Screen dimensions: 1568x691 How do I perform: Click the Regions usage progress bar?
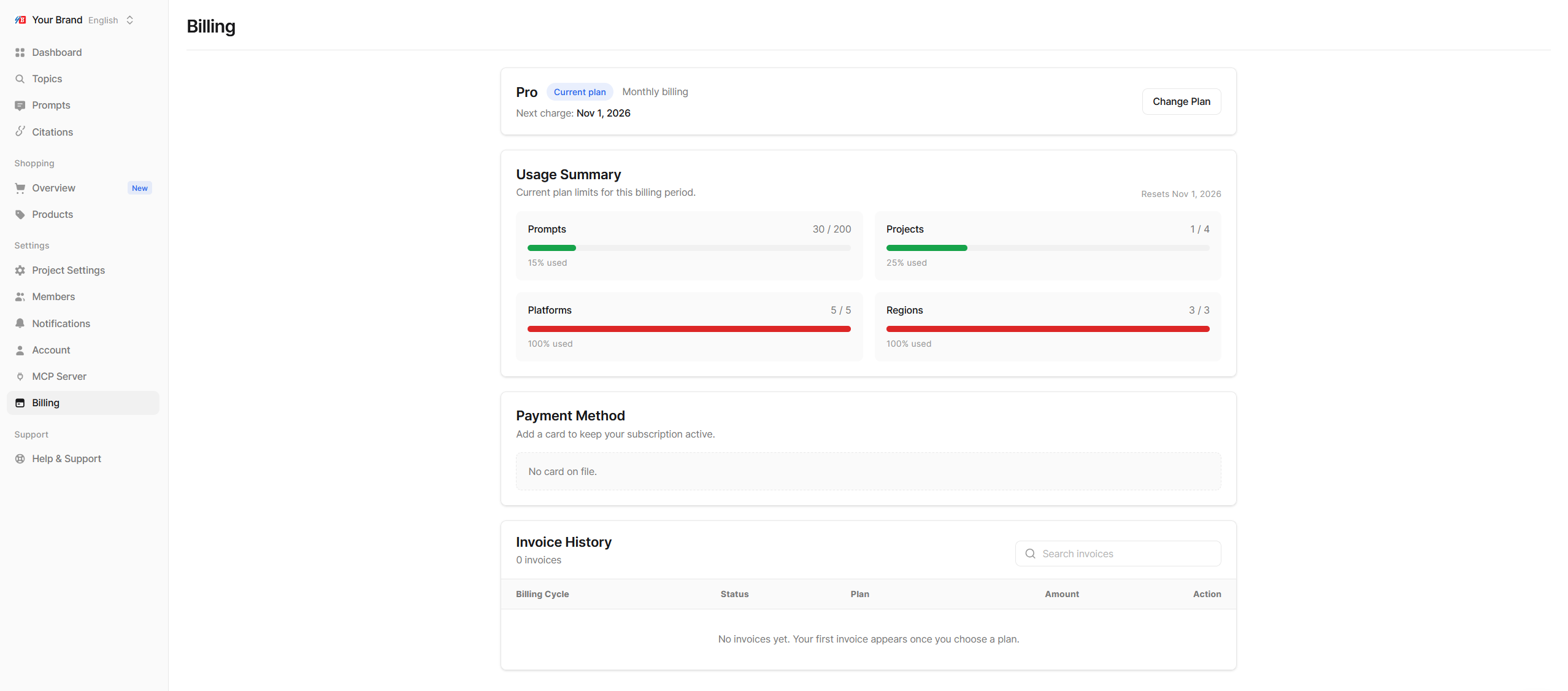1047,329
